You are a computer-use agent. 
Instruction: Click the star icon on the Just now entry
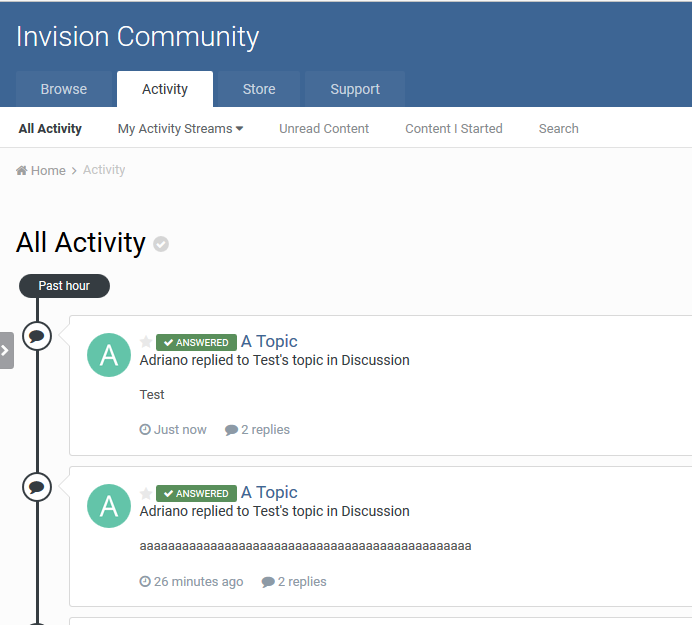tap(146, 342)
